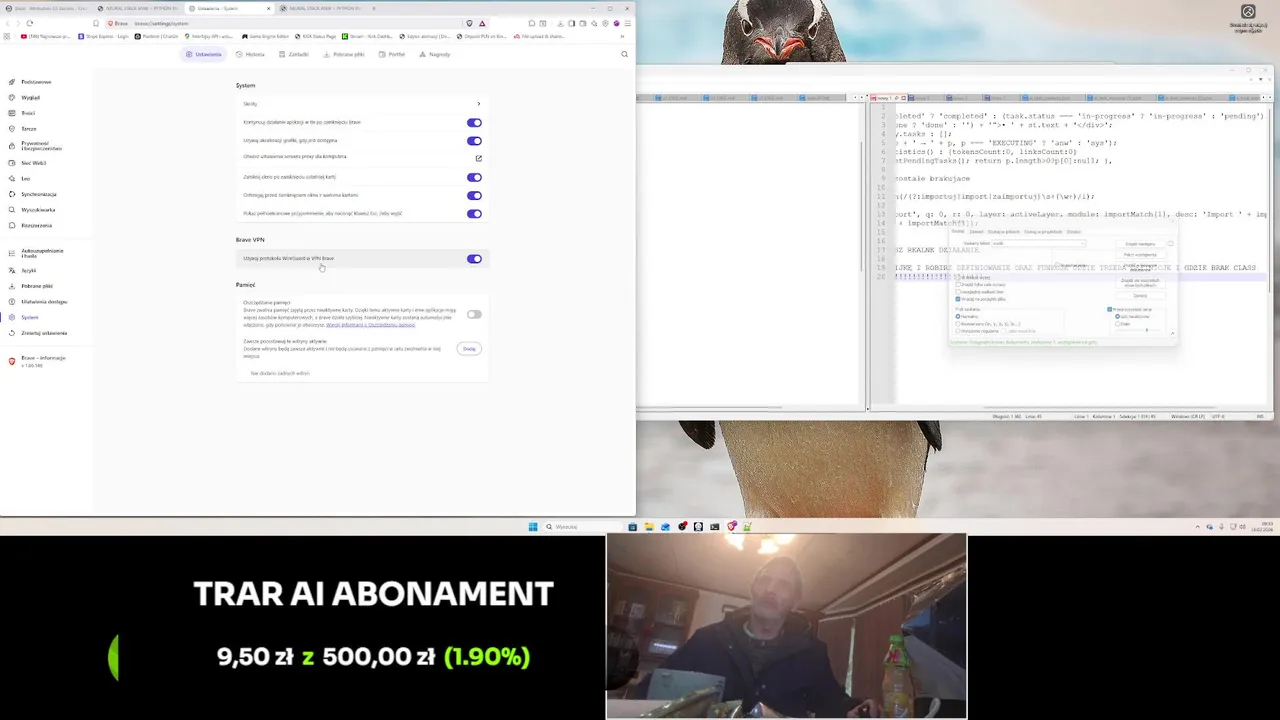Open proxy settings external link icon
Screen dimensions: 1280x720
pos(478,158)
